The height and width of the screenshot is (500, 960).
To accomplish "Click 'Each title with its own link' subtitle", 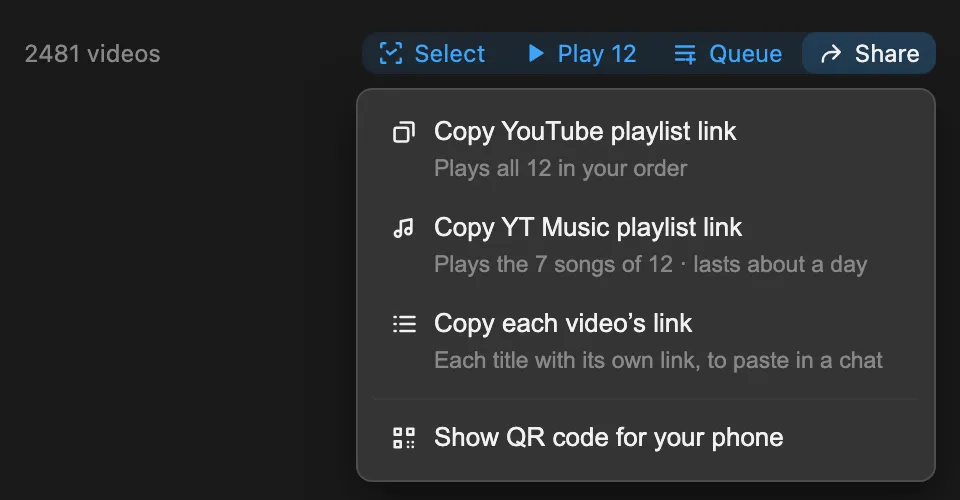I will tap(566, 360).
